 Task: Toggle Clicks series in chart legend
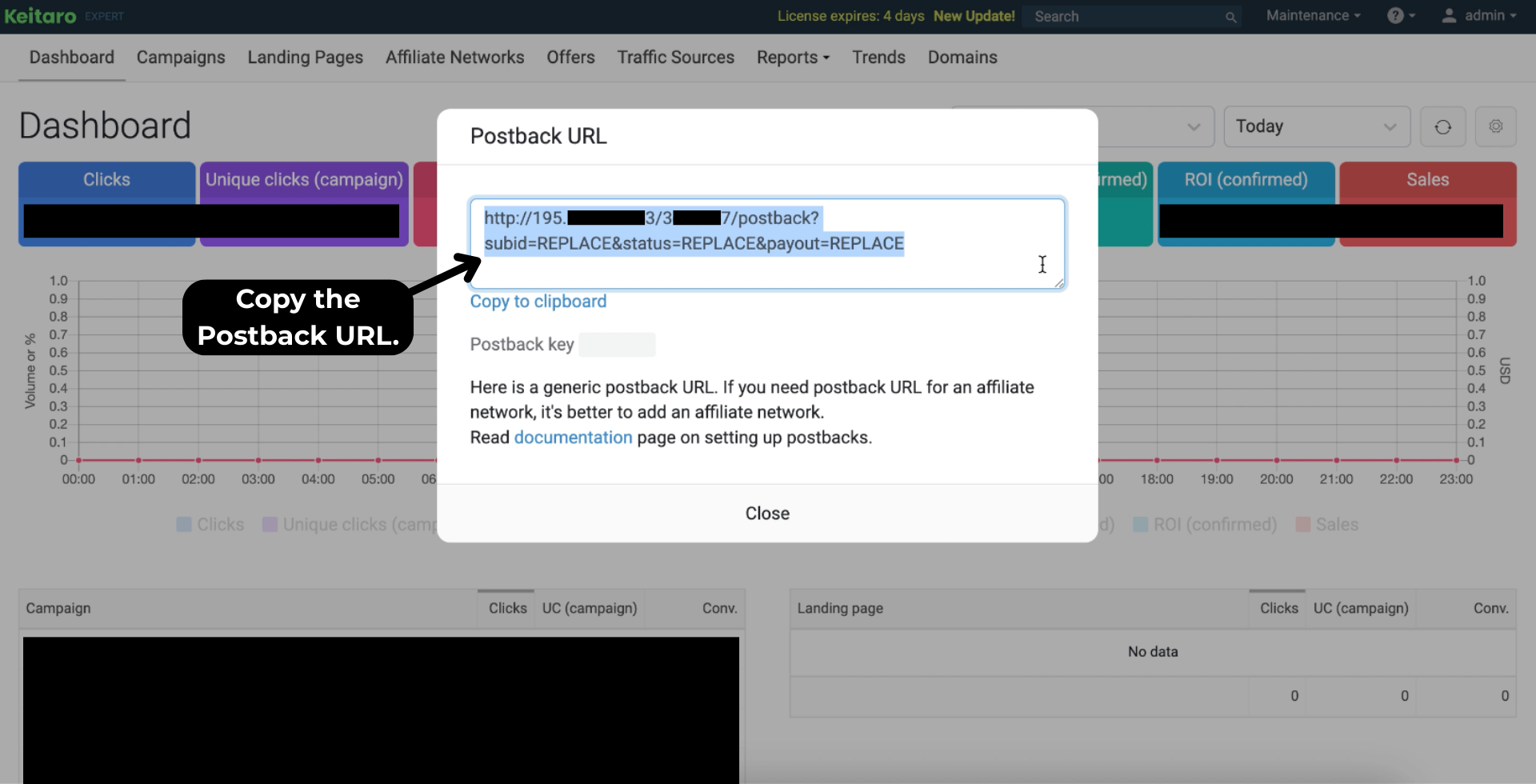coord(210,525)
